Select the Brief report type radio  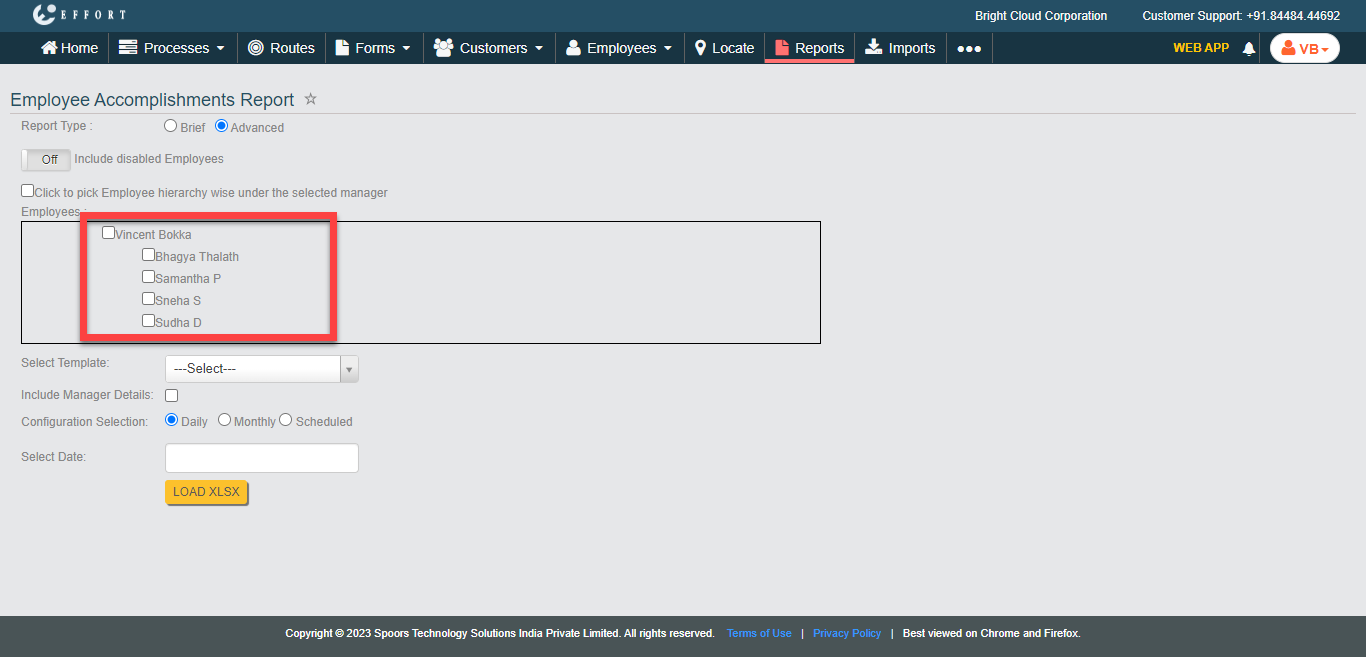click(x=171, y=126)
